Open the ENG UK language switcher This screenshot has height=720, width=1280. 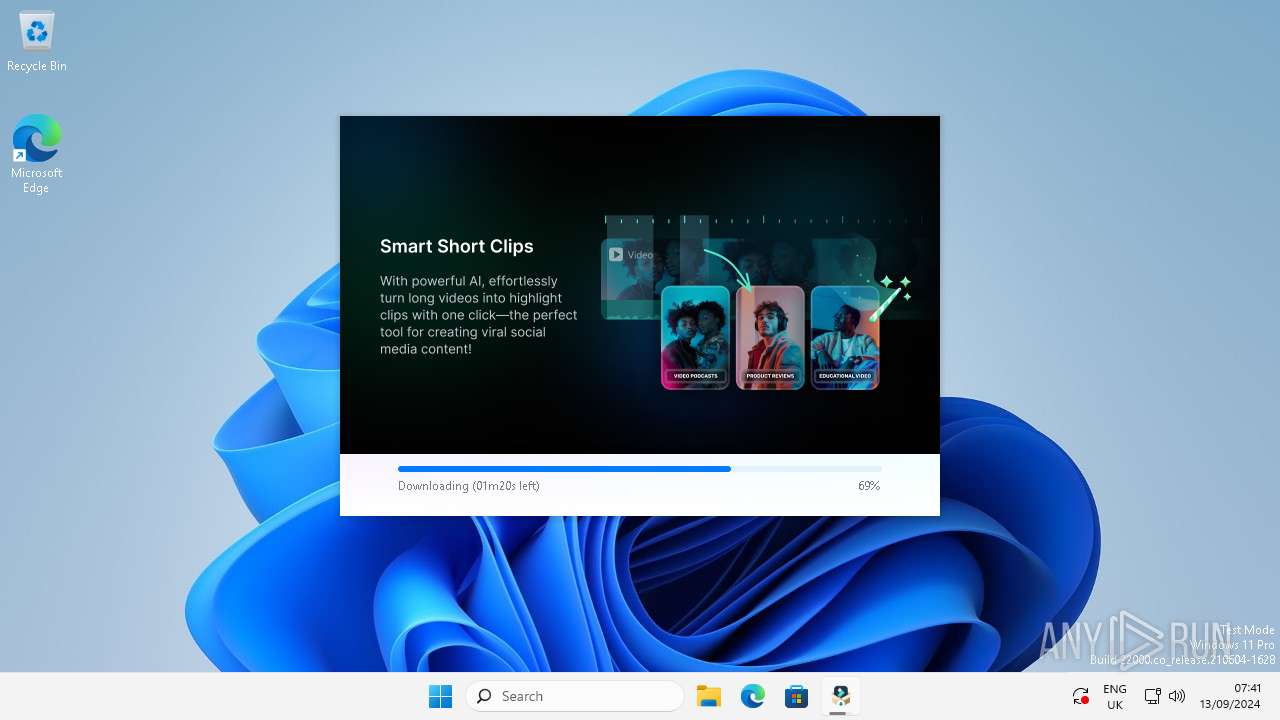1115,696
